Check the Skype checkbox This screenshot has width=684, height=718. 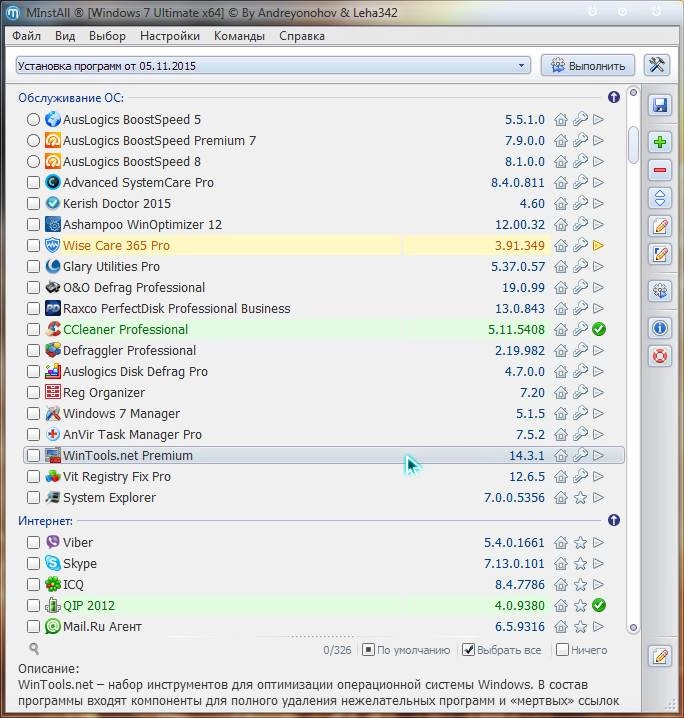(x=33, y=563)
